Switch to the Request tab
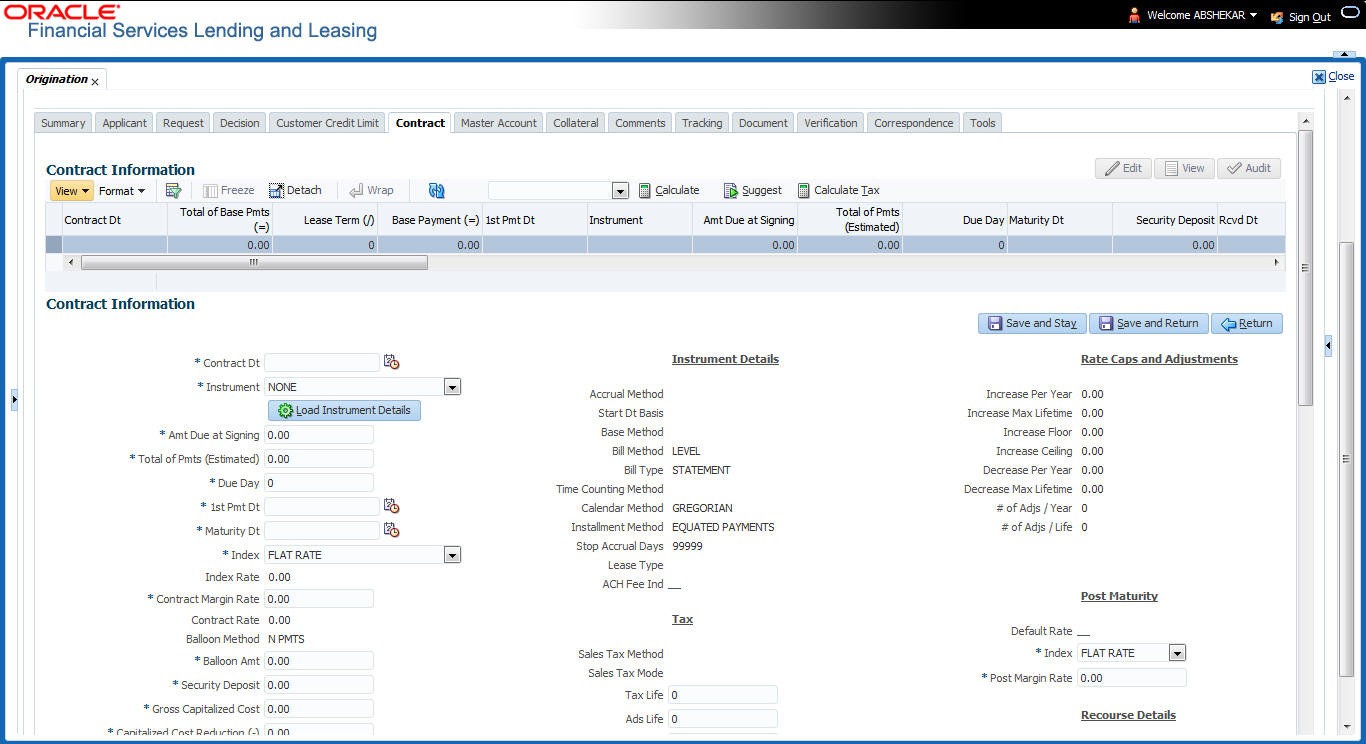Viewport: 1366px width, 744px height. click(x=183, y=123)
